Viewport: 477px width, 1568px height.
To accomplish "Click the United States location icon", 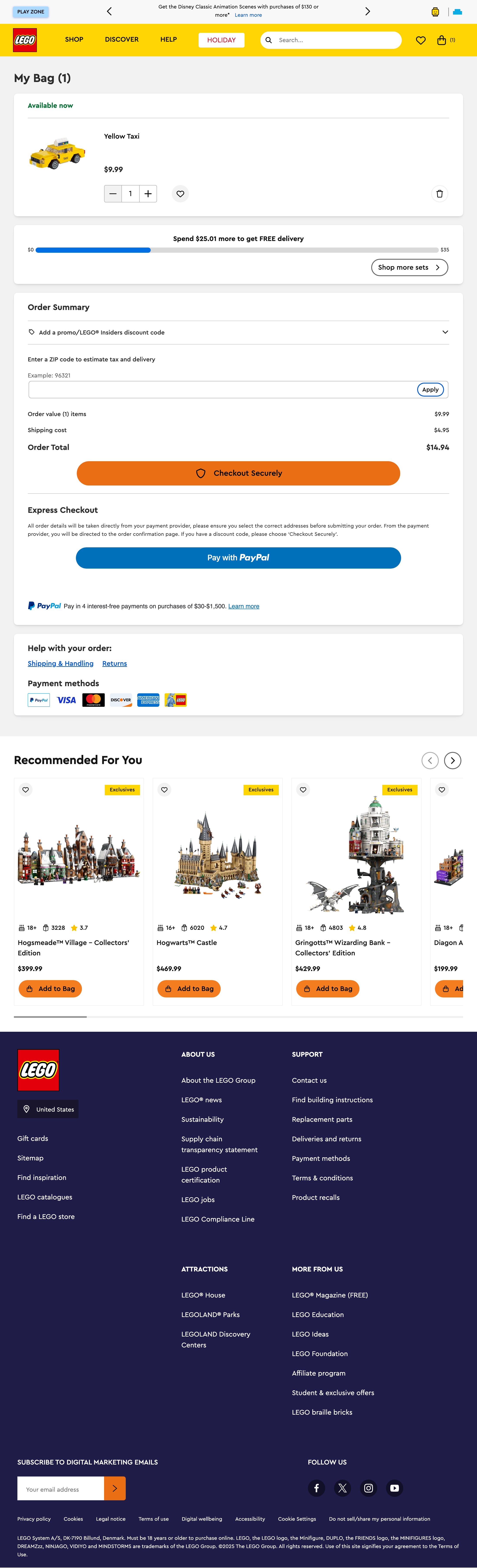I will point(27,1109).
